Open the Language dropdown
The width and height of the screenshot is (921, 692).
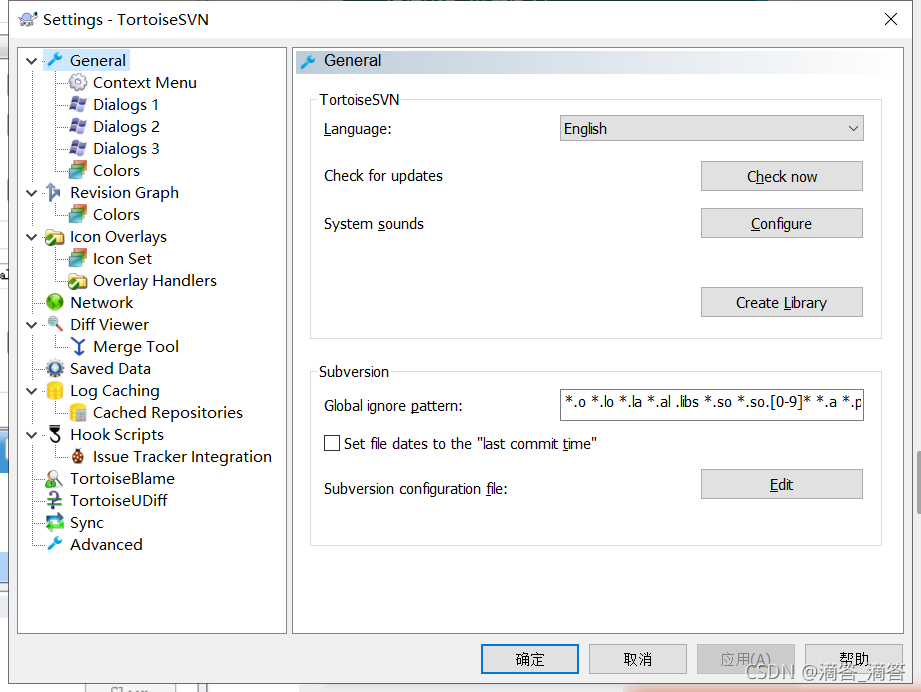coord(711,128)
